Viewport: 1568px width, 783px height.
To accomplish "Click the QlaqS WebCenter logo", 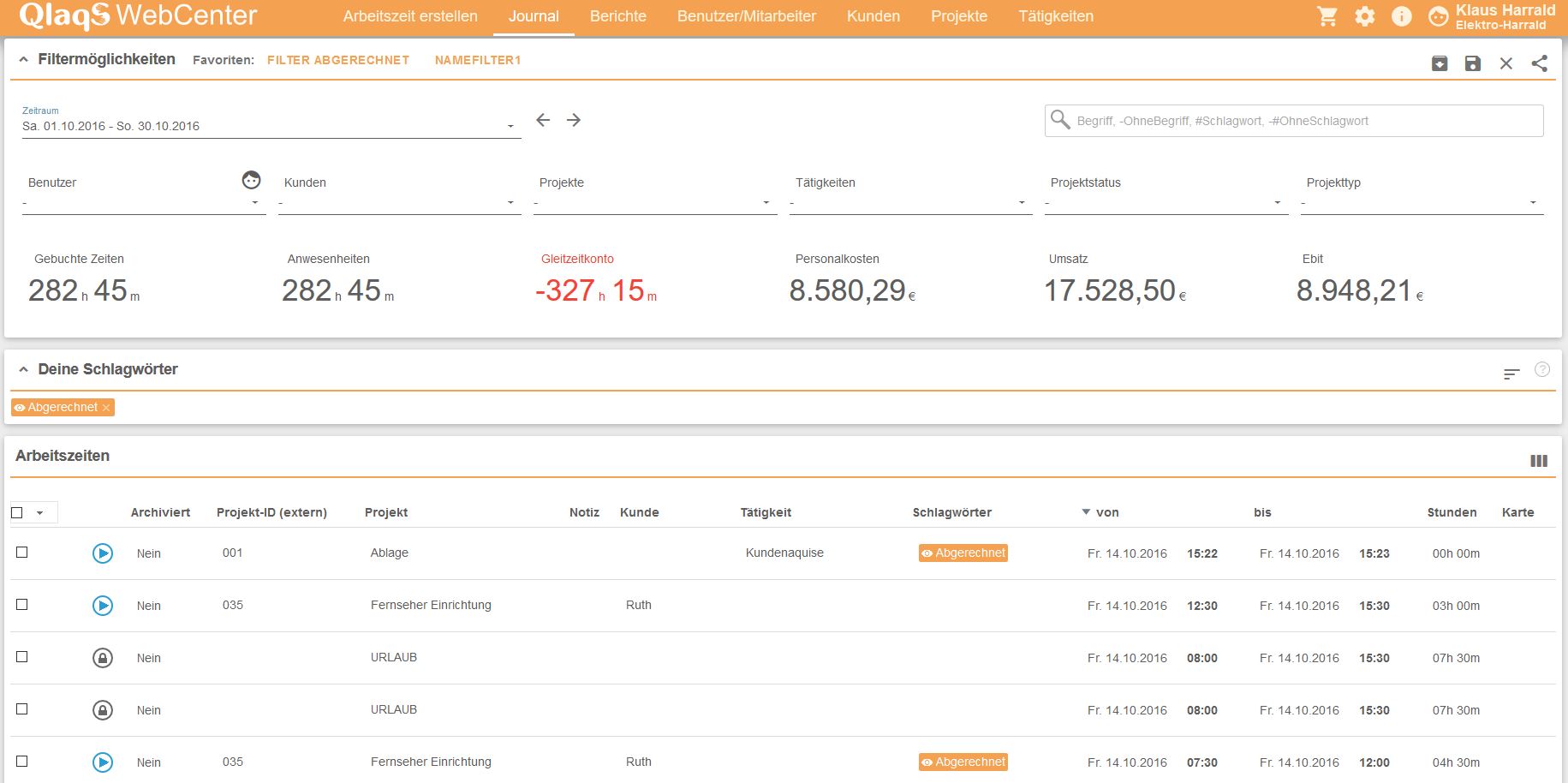I will pyautogui.click(x=138, y=15).
